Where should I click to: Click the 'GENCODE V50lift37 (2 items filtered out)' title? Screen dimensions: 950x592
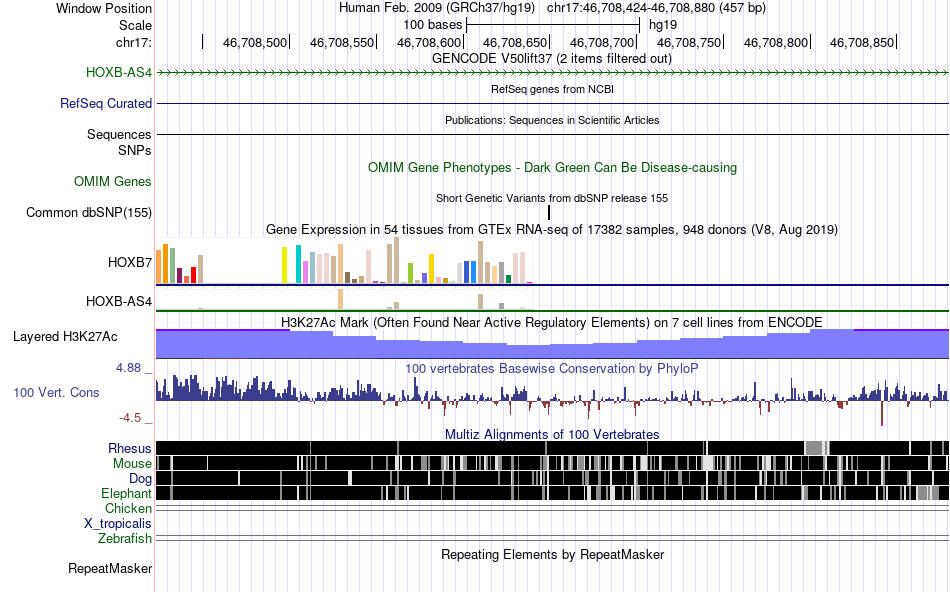[x=552, y=59]
